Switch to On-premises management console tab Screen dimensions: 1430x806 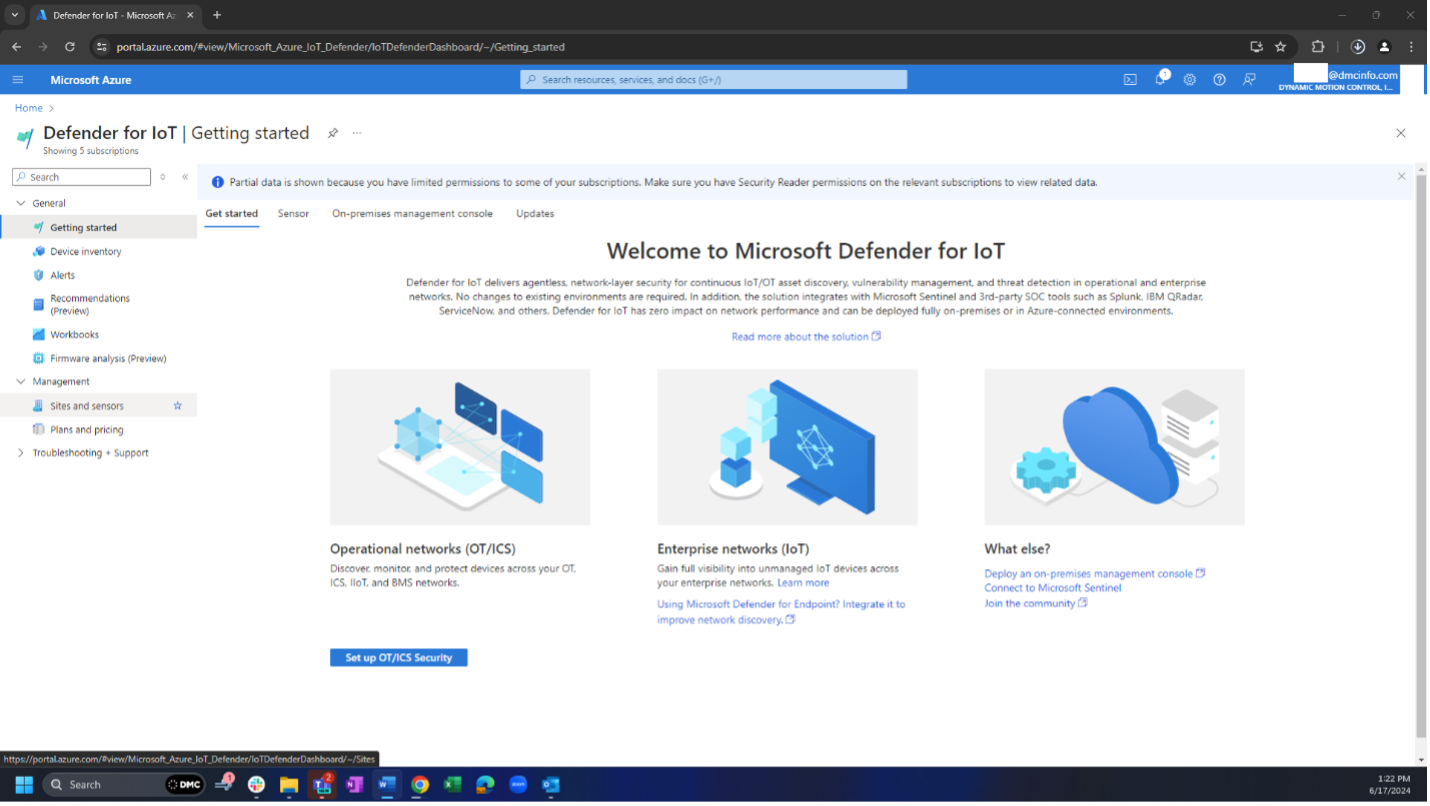[412, 214]
